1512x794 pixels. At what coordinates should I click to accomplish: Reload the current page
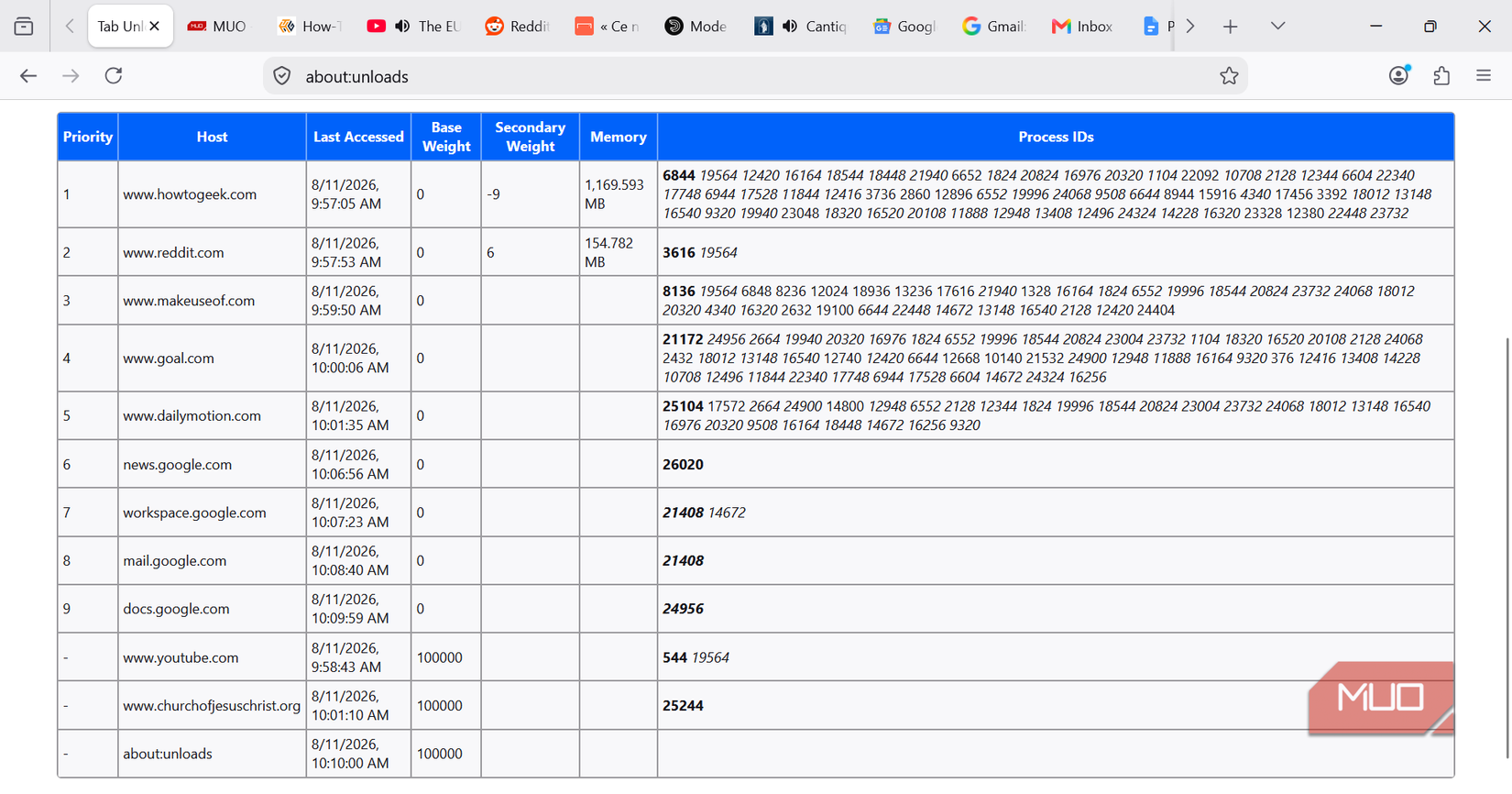point(114,76)
